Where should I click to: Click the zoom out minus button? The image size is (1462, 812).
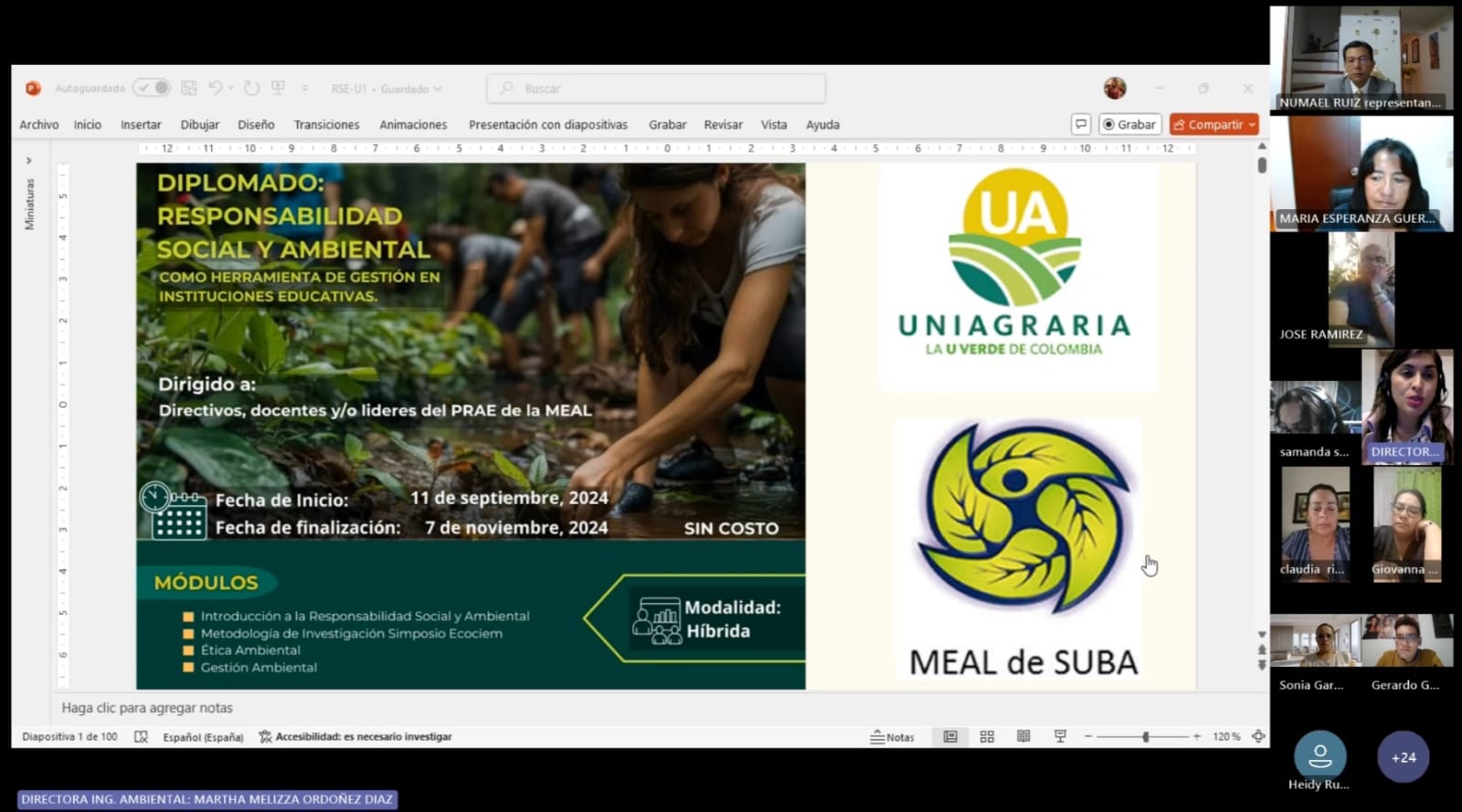click(x=1088, y=737)
